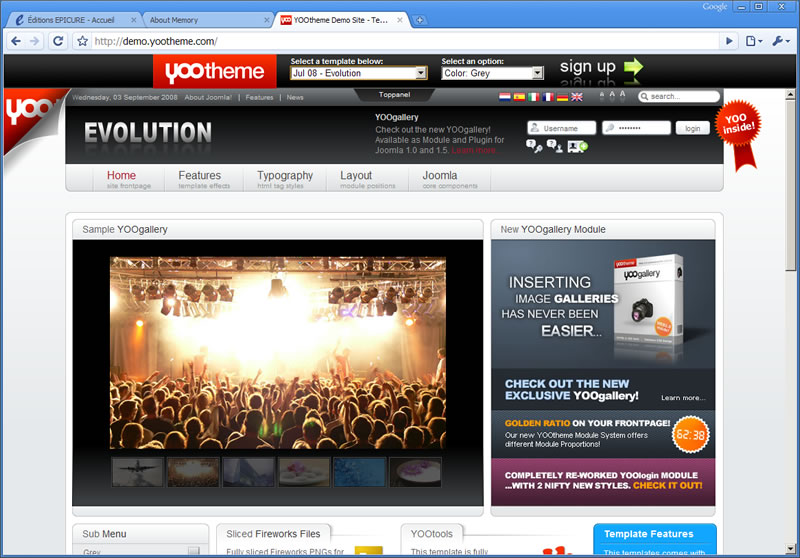
Task: Select the blue texture gallery thumbnail
Action: point(360,472)
